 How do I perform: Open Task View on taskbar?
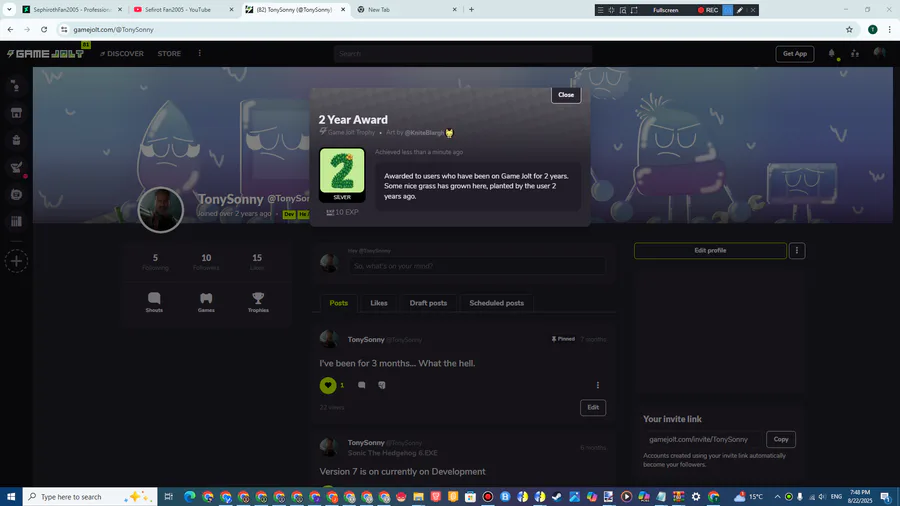pos(169,497)
